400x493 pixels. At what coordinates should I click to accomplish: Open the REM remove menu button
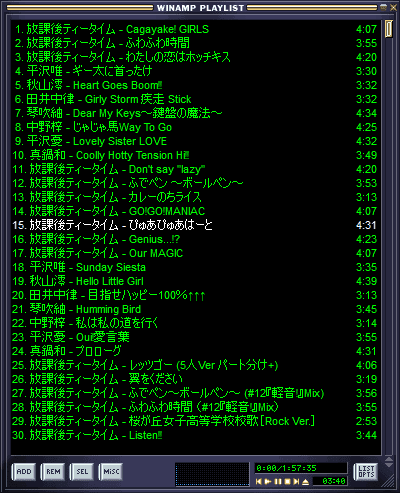(53, 472)
